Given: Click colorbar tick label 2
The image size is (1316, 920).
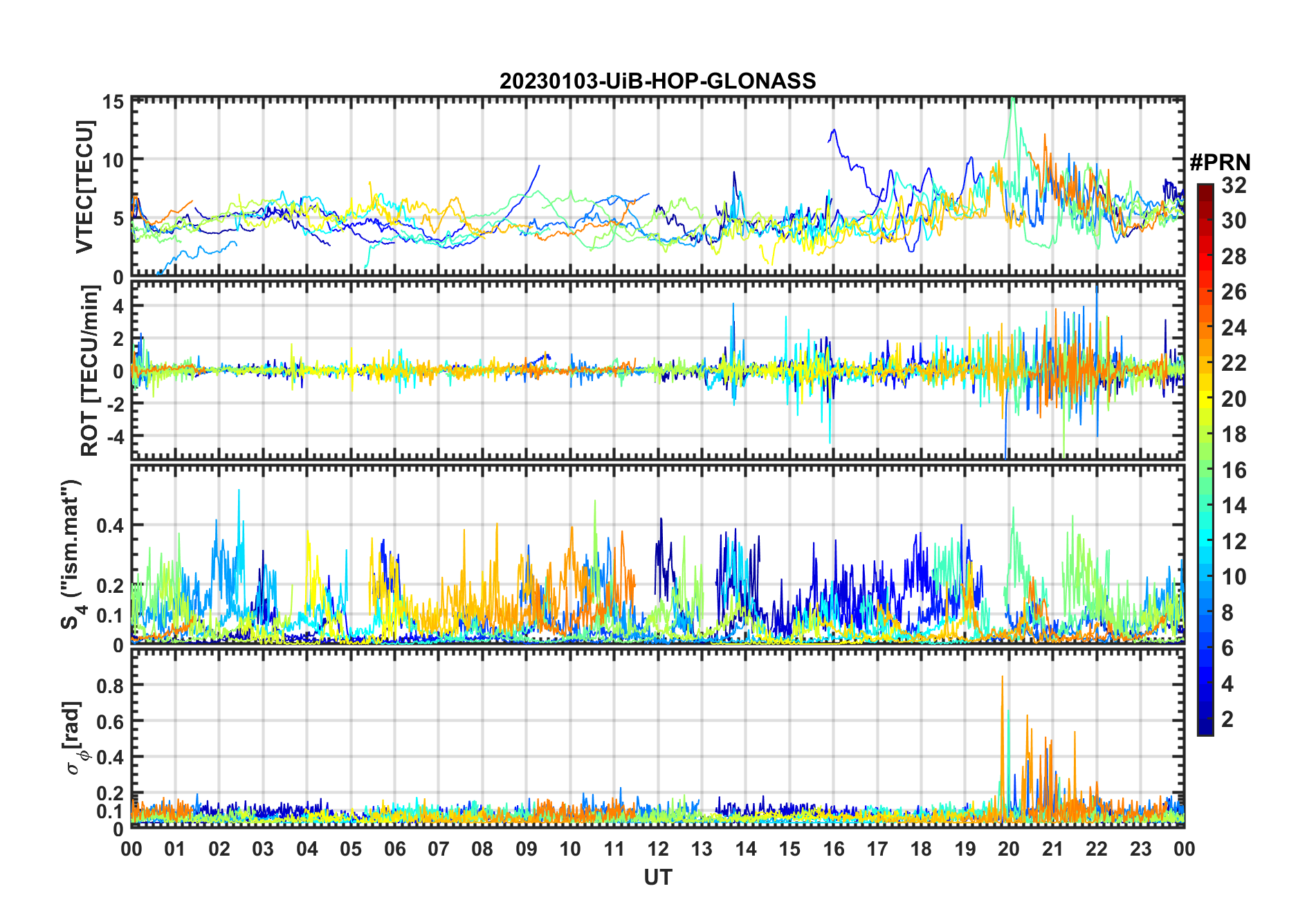Looking at the screenshot, I should pyautogui.click(x=1227, y=719).
